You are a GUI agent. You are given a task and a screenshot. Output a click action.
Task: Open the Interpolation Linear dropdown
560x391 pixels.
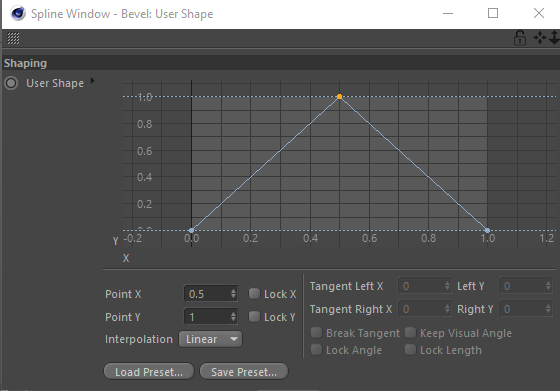pyautogui.click(x=210, y=339)
